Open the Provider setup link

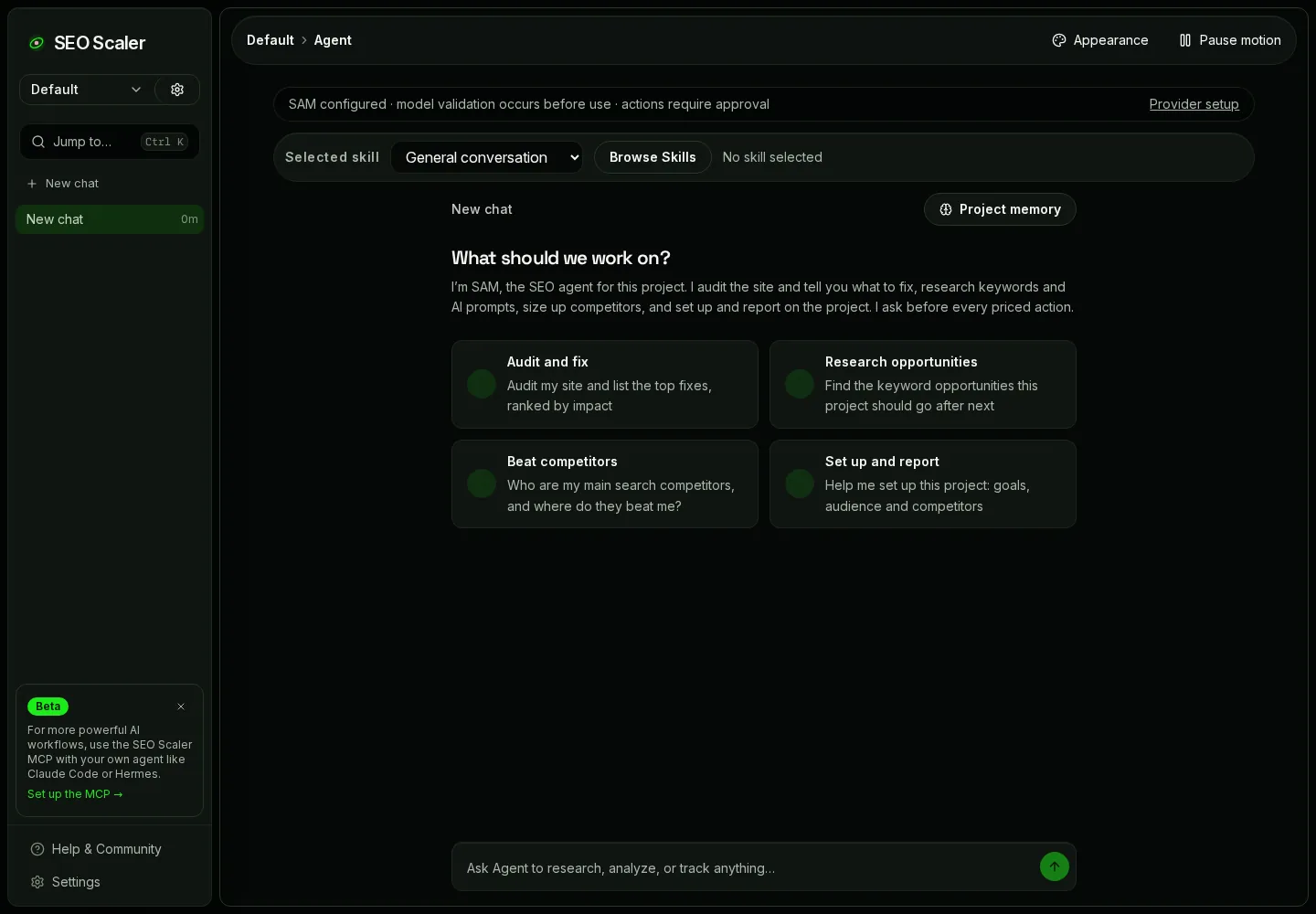pyautogui.click(x=1194, y=104)
